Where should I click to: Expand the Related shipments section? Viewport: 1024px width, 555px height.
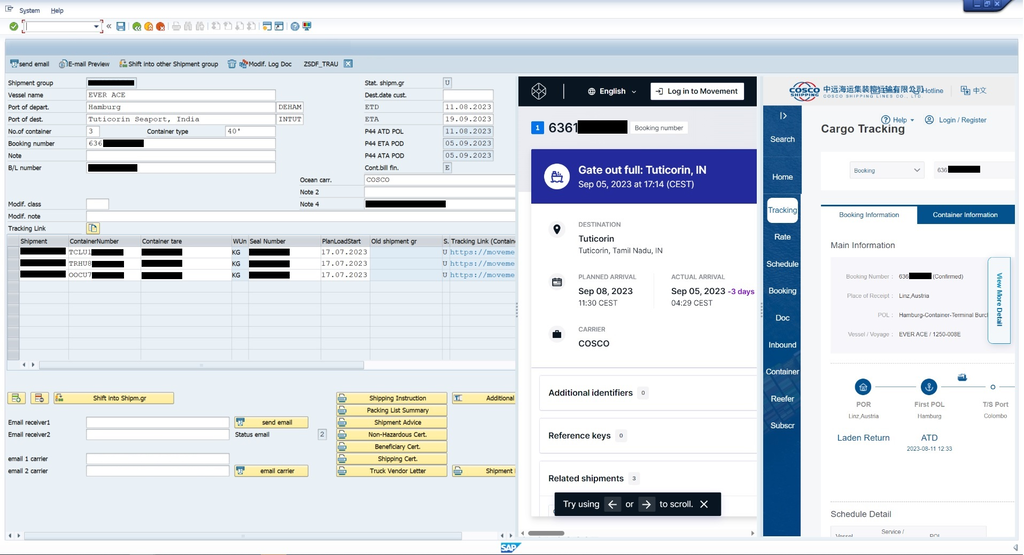point(648,478)
